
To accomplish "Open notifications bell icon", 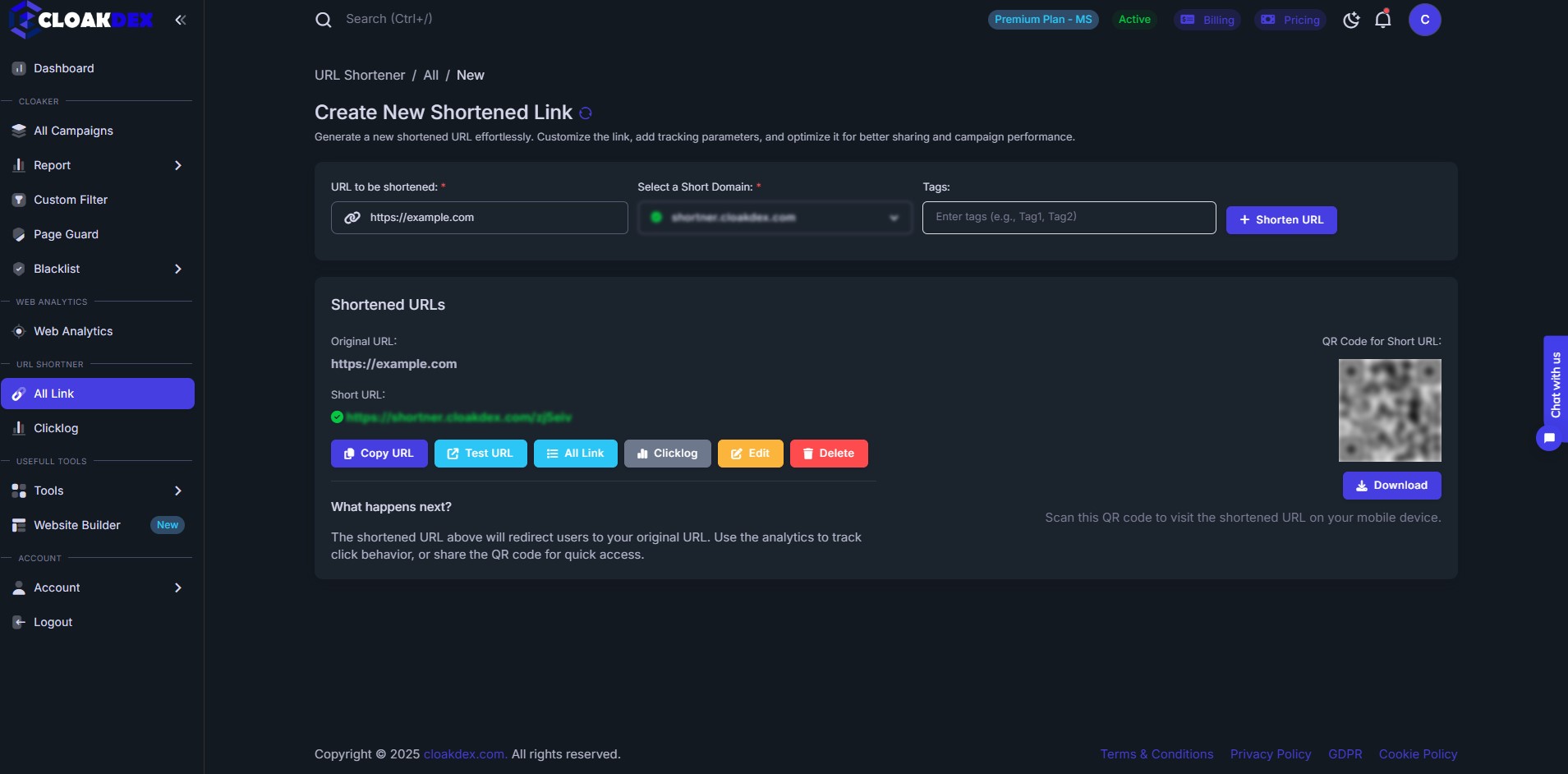I will coord(1383,19).
